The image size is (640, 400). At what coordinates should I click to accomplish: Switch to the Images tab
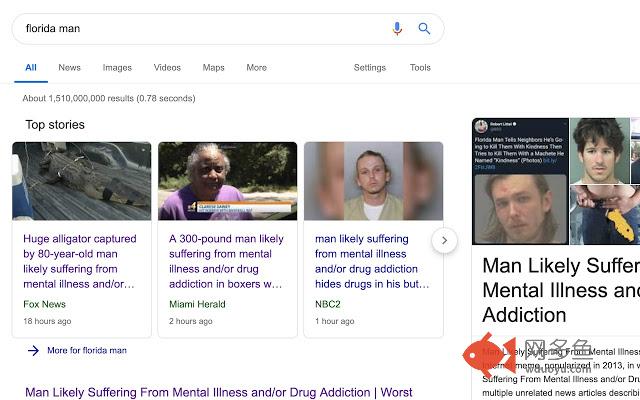(117, 68)
